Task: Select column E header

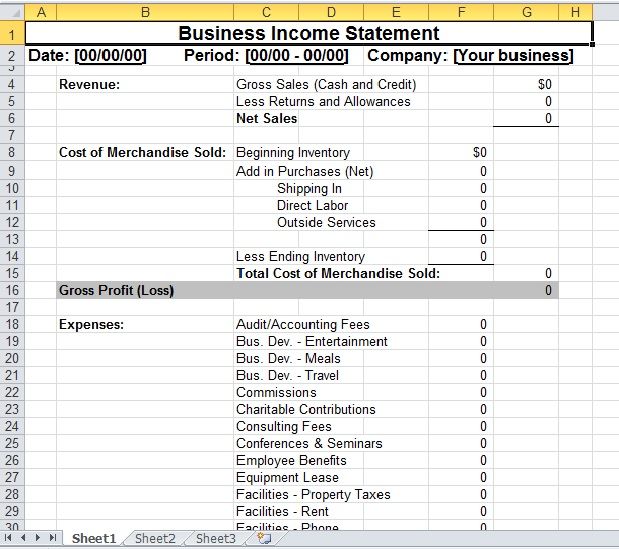Action: click(x=396, y=12)
